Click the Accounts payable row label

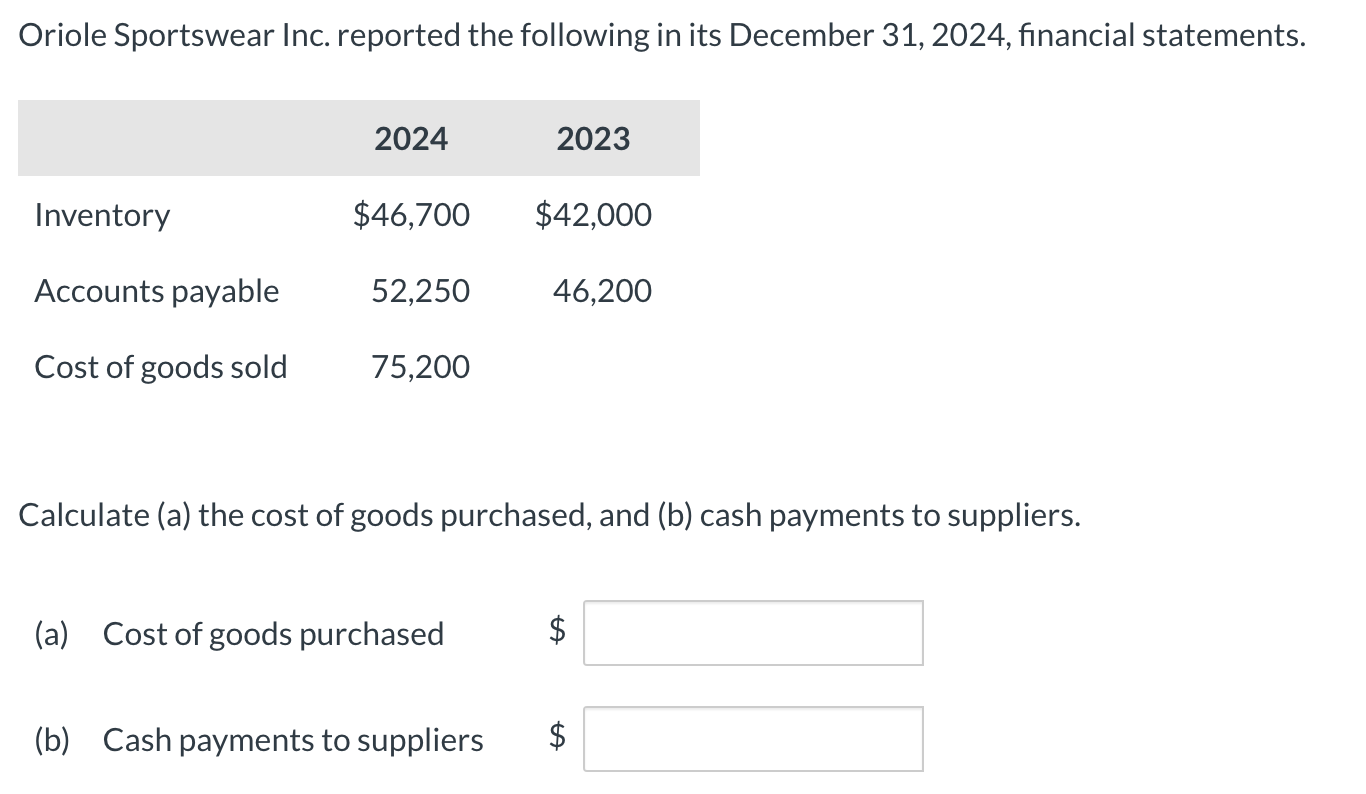pos(157,291)
